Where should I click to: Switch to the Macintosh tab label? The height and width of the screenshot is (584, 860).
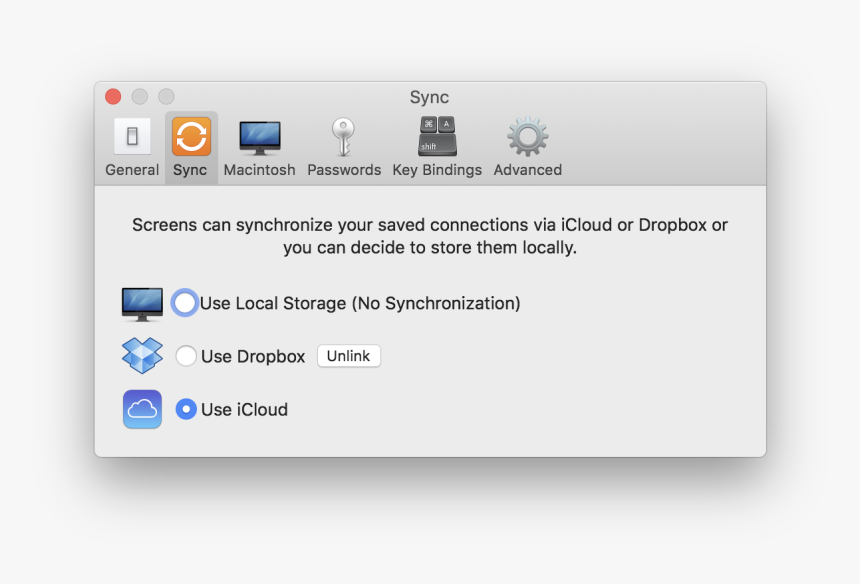pos(259,170)
